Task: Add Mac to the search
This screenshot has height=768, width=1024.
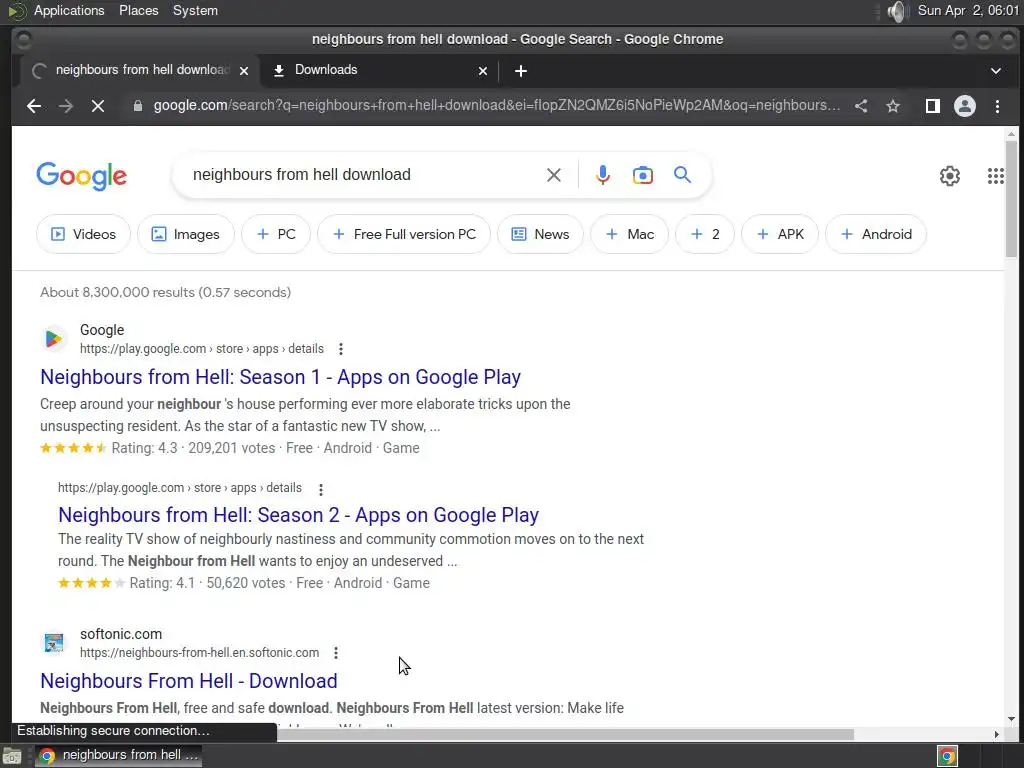Action: click(630, 234)
